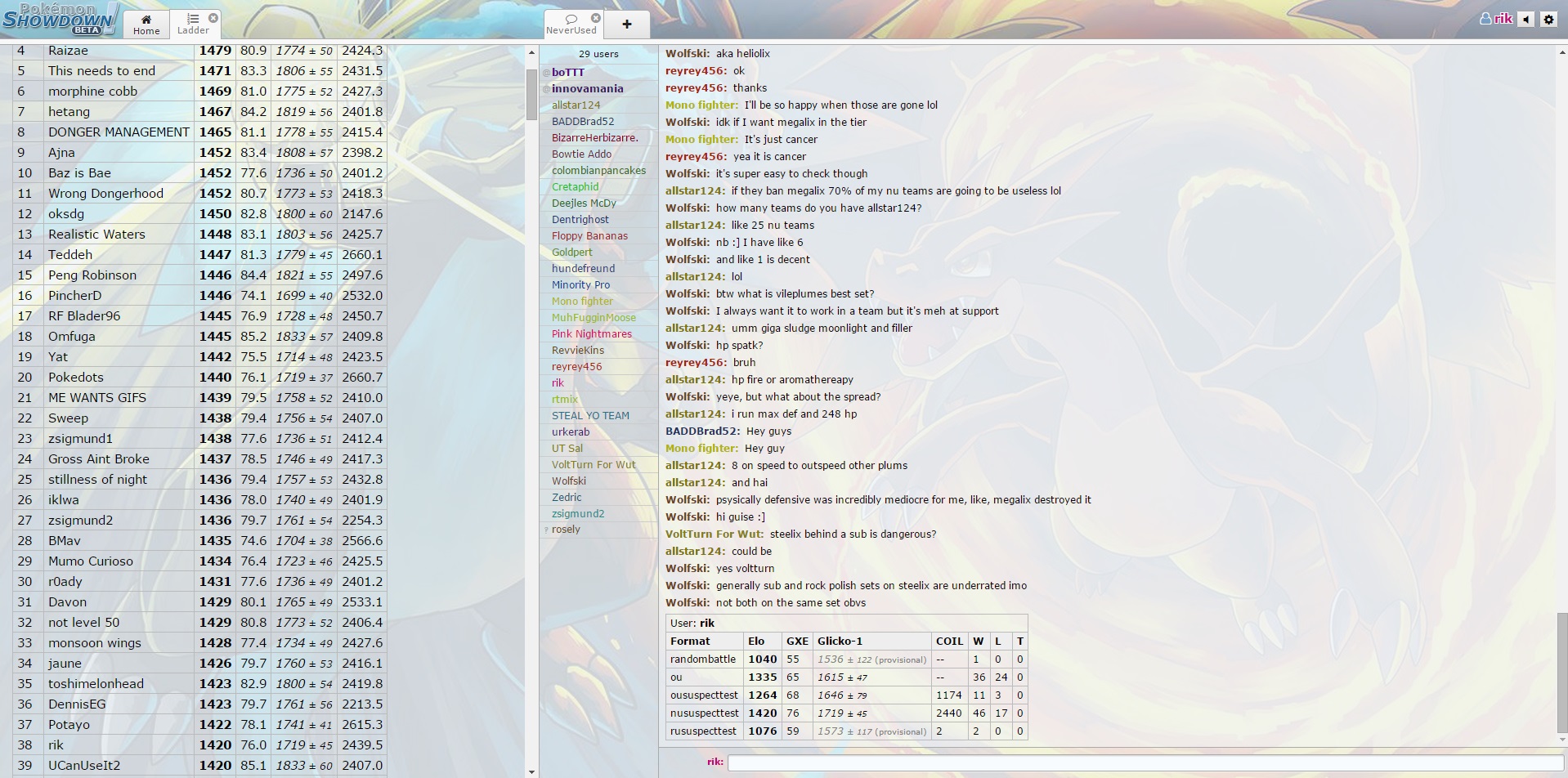Switch to the Home tab

pos(146,25)
